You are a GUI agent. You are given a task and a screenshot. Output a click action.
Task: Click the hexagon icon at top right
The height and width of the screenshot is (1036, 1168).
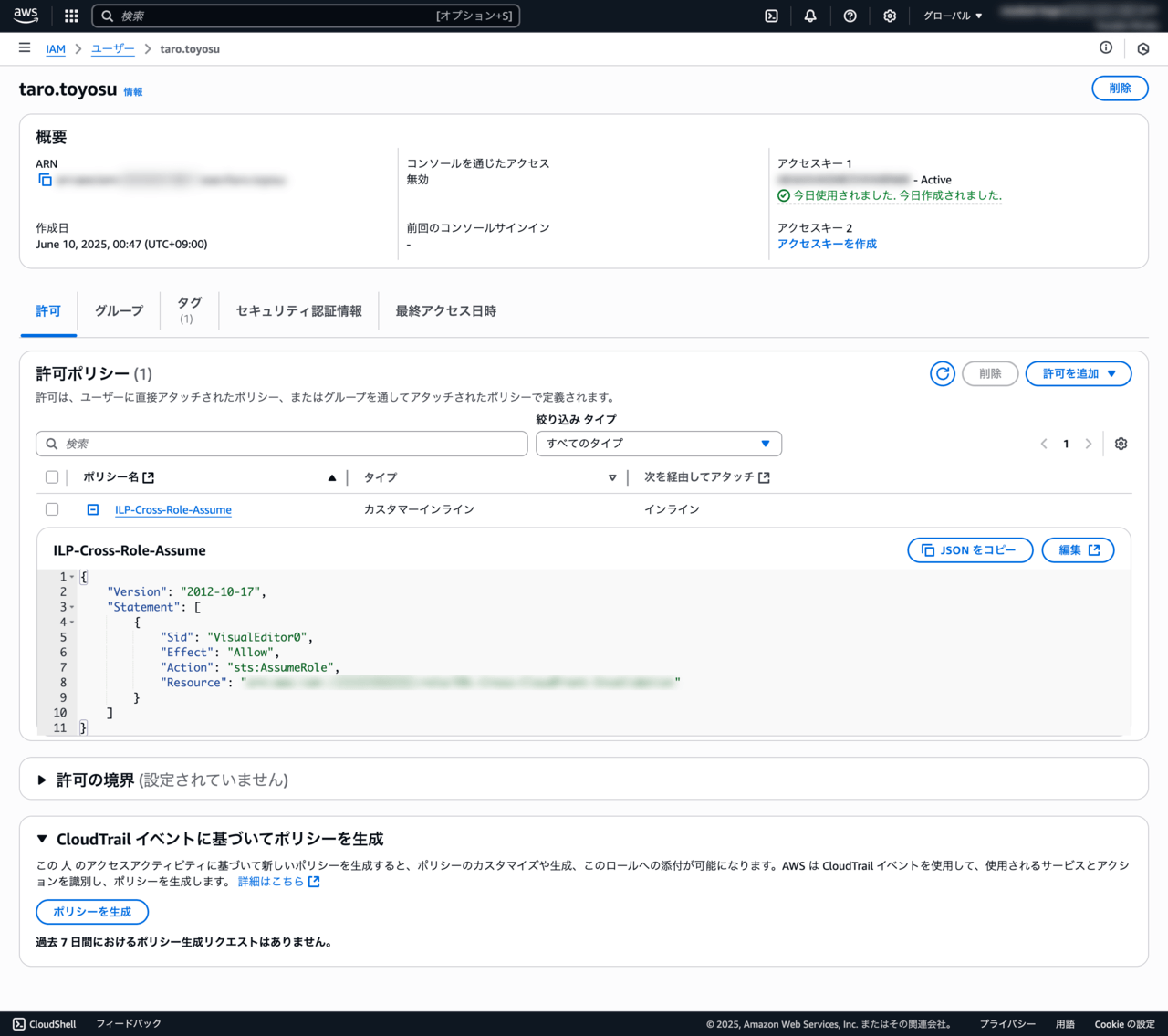(x=1143, y=48)
